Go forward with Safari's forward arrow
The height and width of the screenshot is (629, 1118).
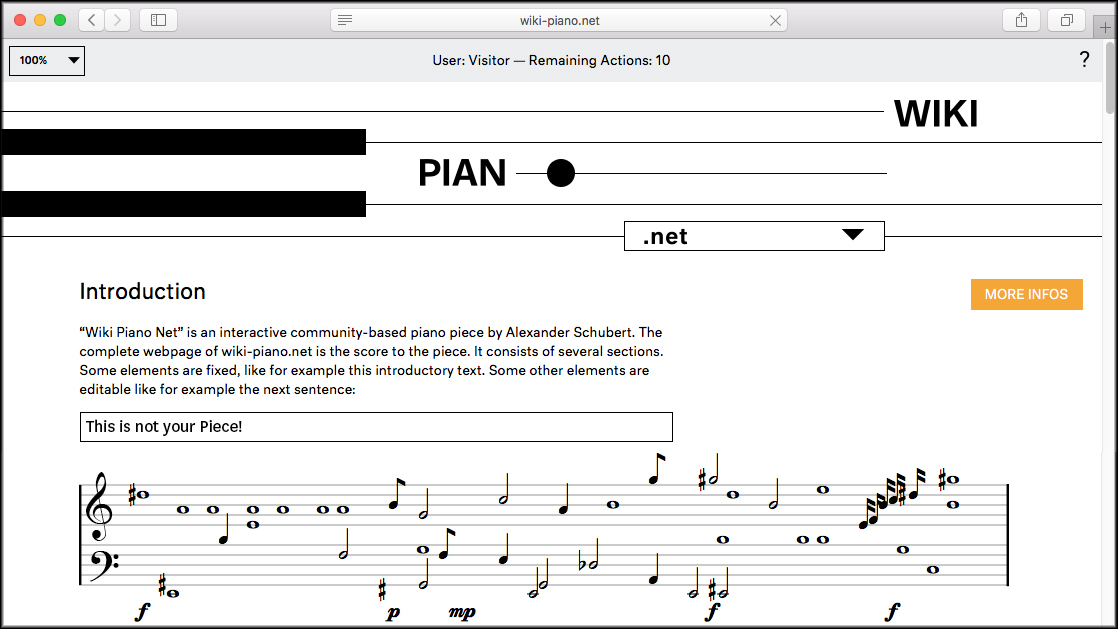[x=118, y=20]
